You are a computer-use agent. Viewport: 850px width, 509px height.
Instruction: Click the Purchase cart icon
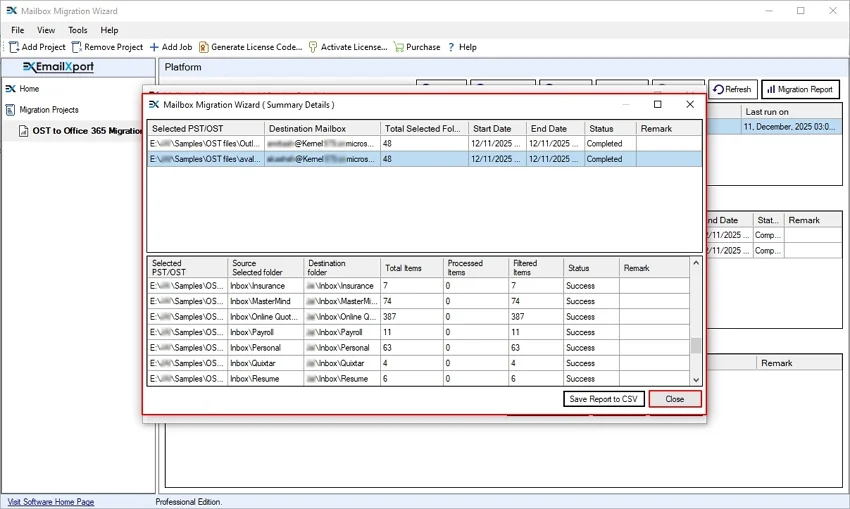click(398, 47)
